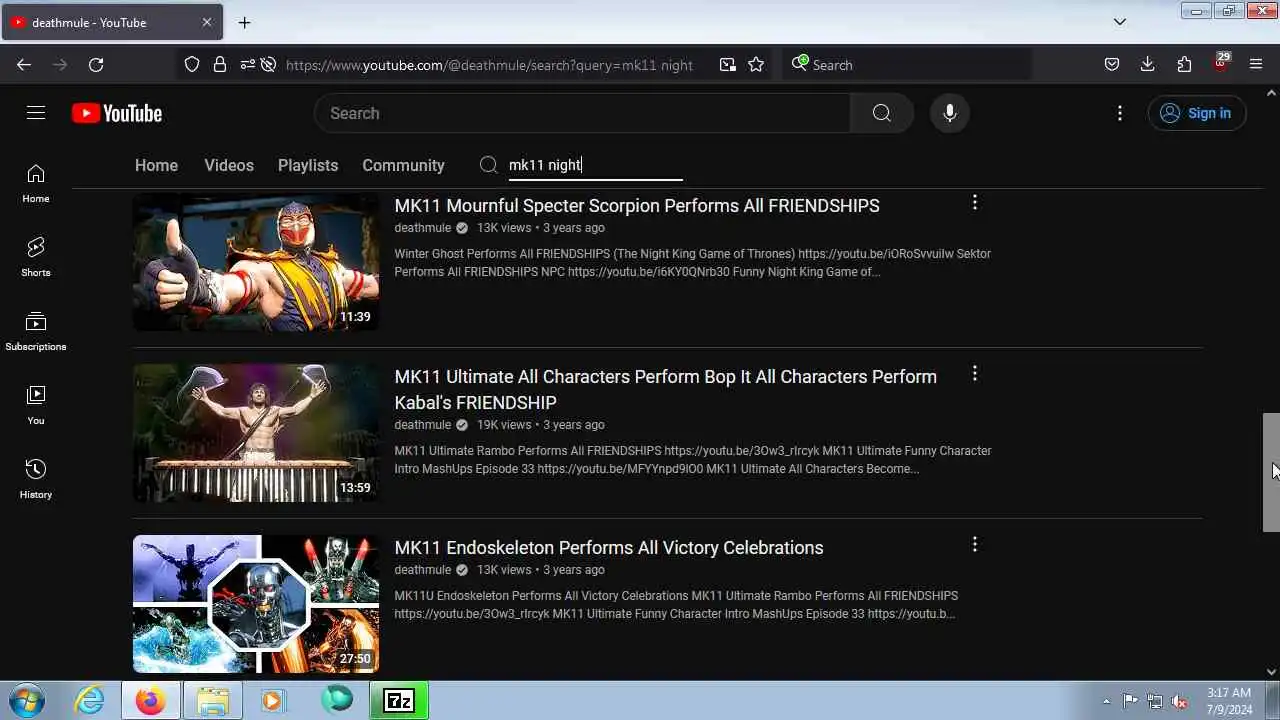1280x720 pixels.
Task: Click the YouTube logo
Action: (117, 113)
